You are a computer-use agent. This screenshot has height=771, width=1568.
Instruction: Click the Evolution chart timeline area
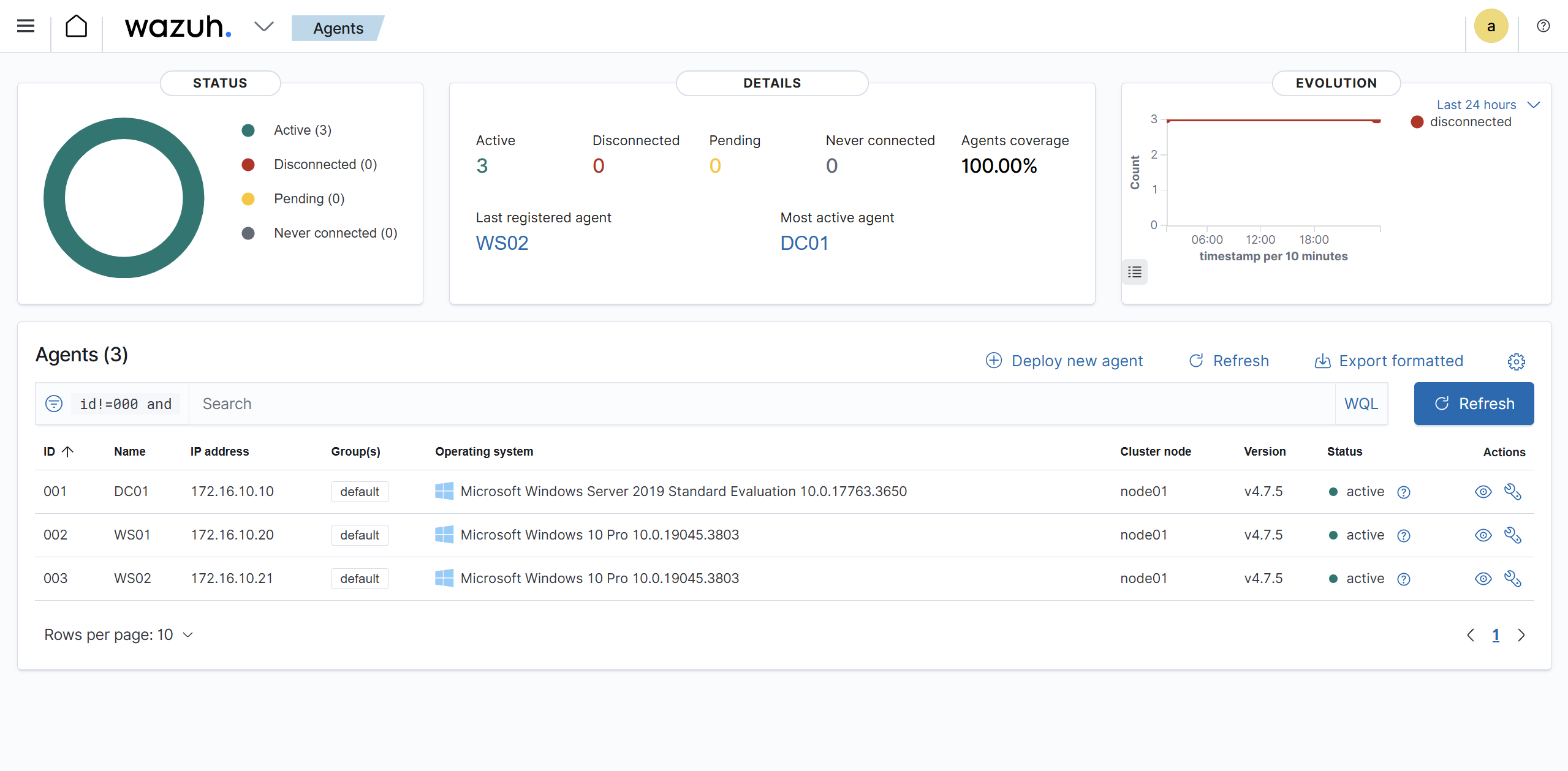pyautogui.click(x=1273, y=171)
